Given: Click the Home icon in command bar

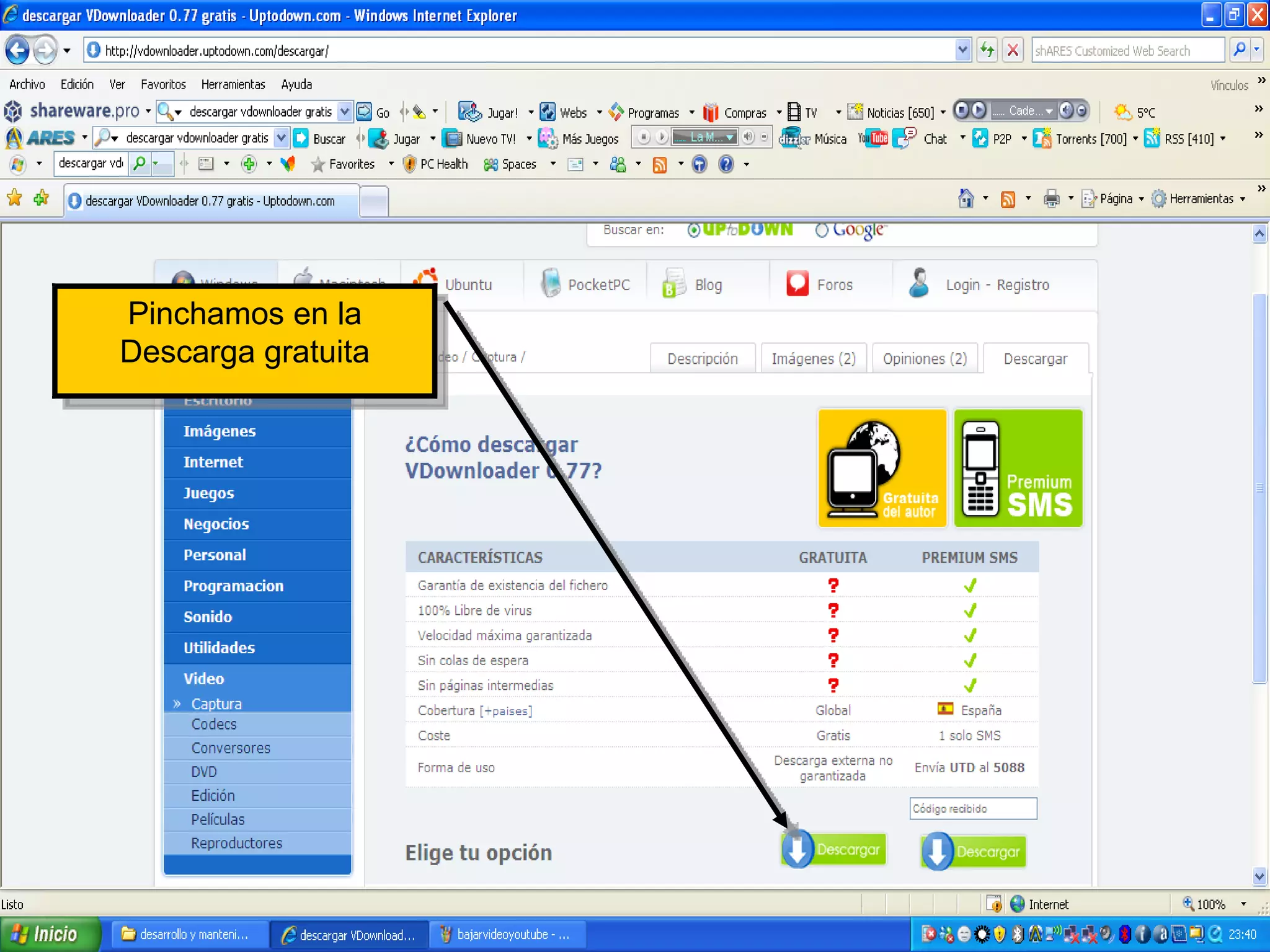Looking at the screenshot, I should (x=966, y=198).
